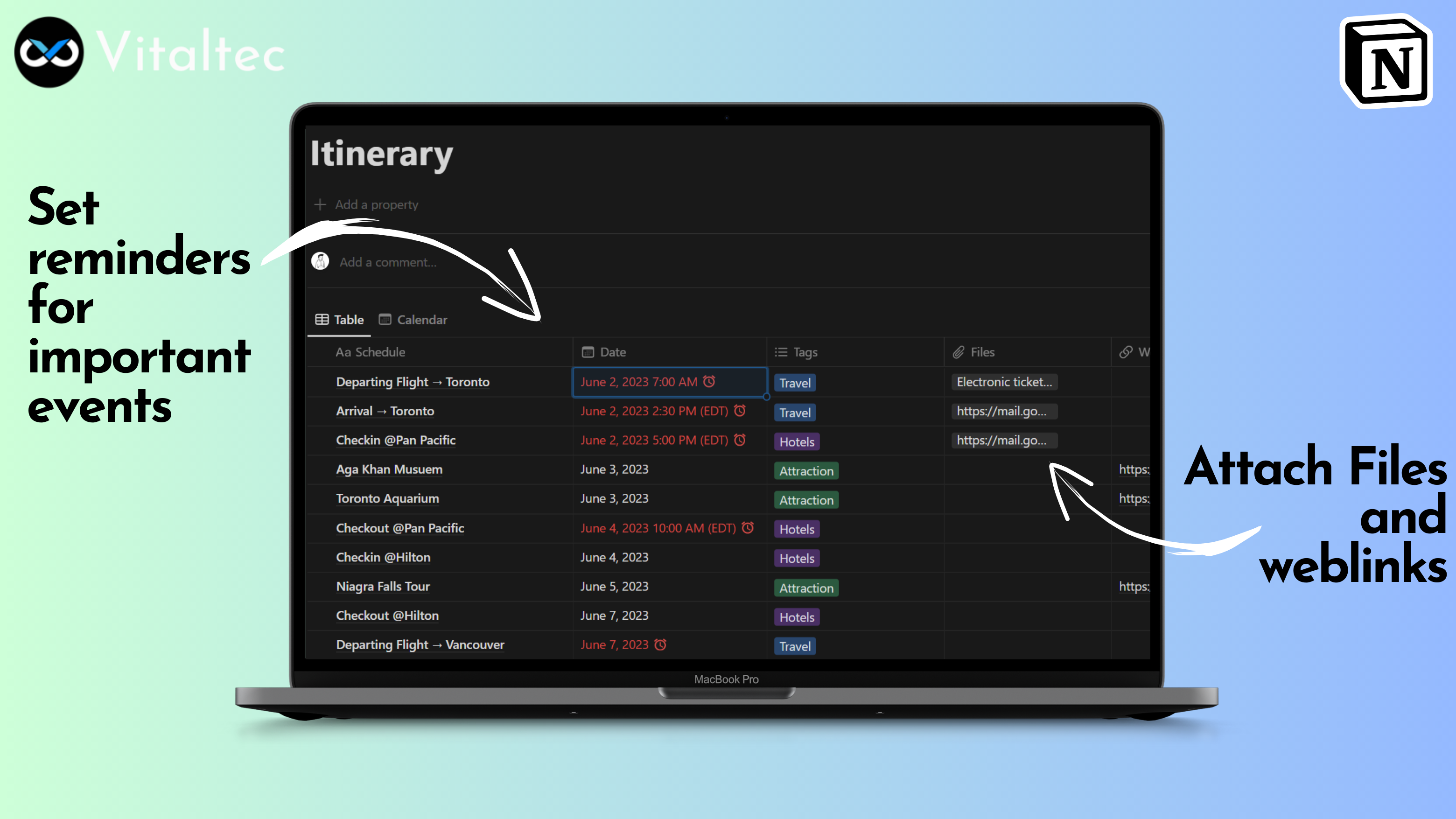
Task: Open the Schedule column header menu
Action: [370, 352]
